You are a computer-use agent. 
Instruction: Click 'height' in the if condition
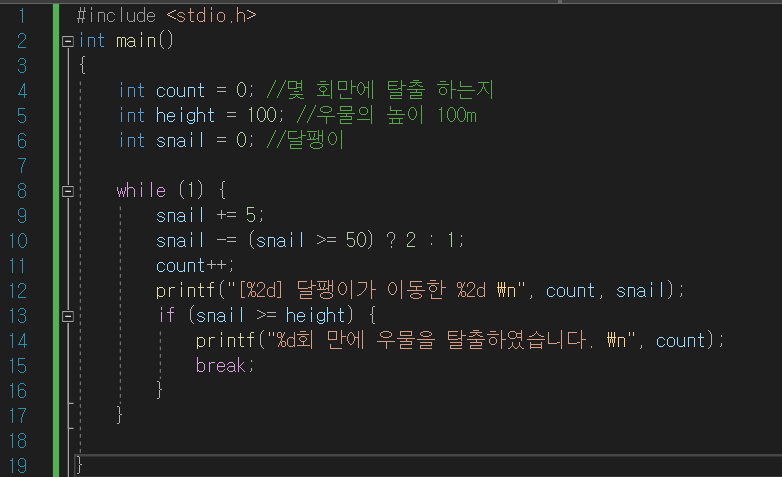point(315,316)
